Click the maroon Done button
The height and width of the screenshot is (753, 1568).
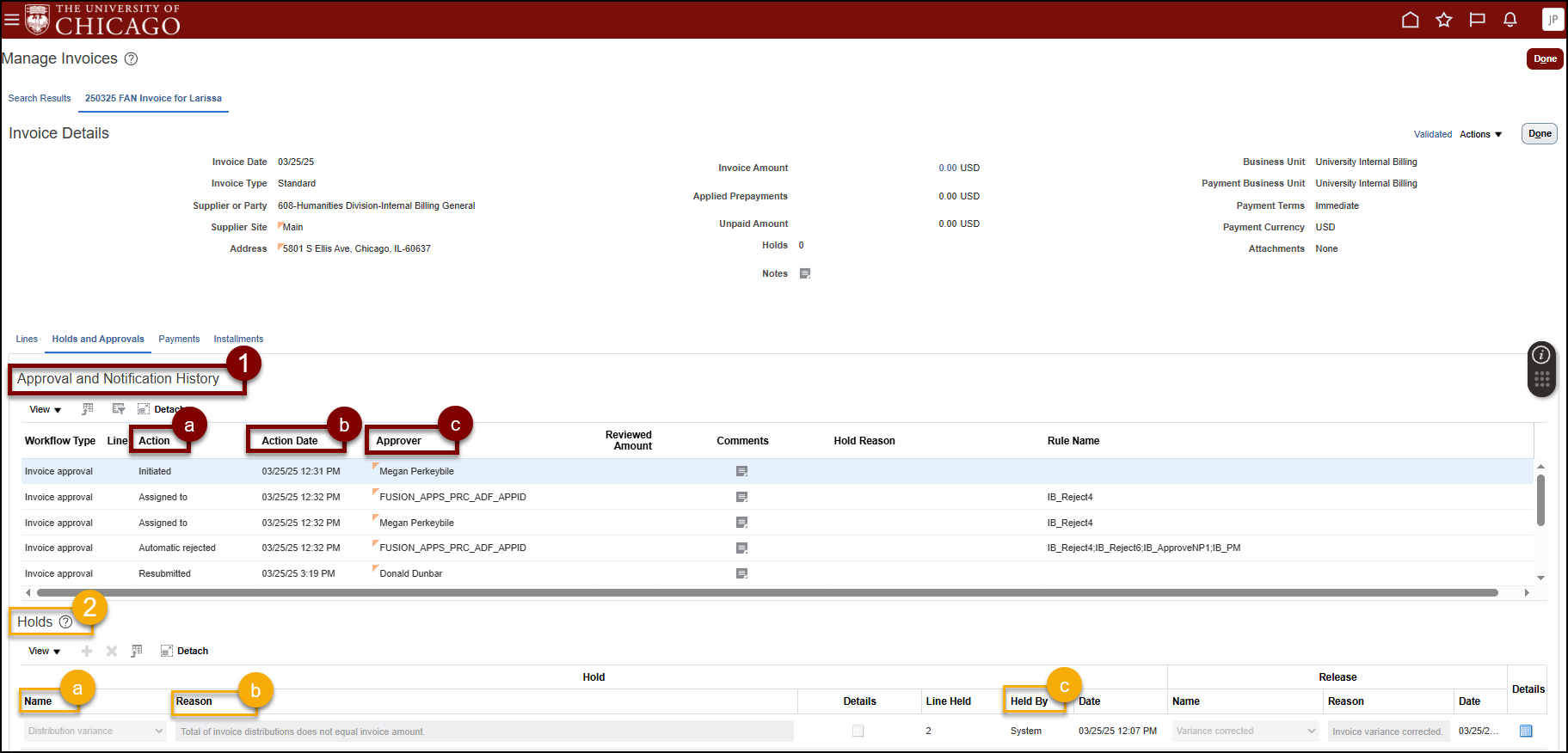[x=1544, y=58]
